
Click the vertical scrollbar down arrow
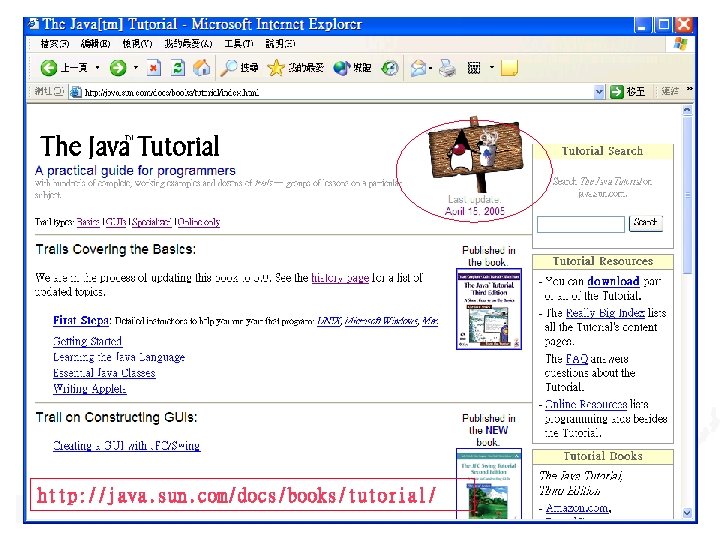coord(687,513)
